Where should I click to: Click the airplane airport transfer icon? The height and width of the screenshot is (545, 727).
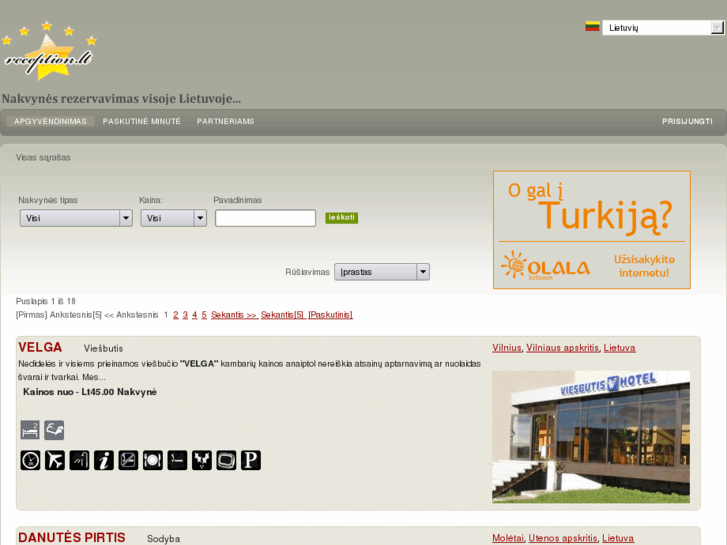[x=55, y=460]
